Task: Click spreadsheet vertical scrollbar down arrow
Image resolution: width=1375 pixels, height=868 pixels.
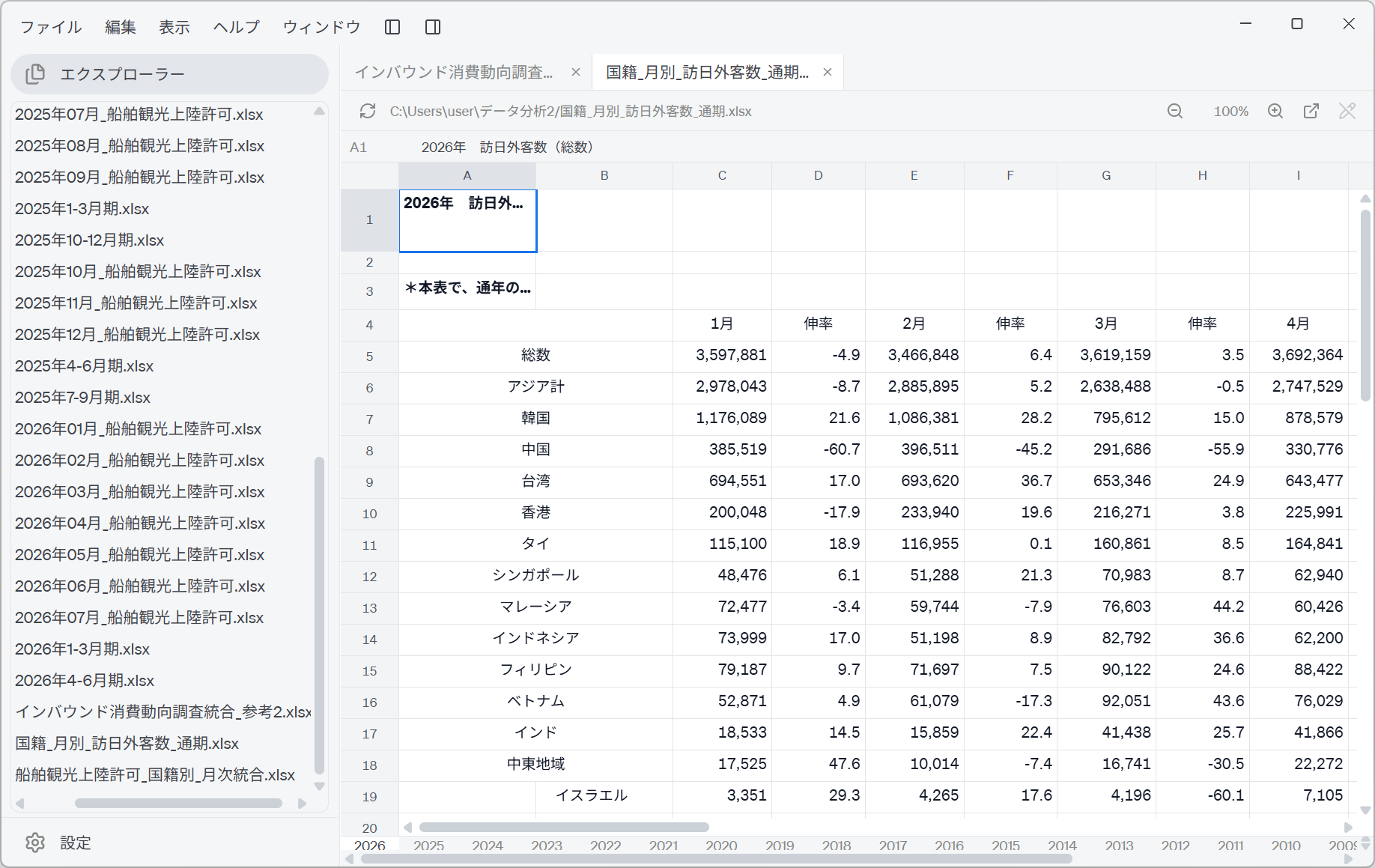Action: [x=1365, y=810]
